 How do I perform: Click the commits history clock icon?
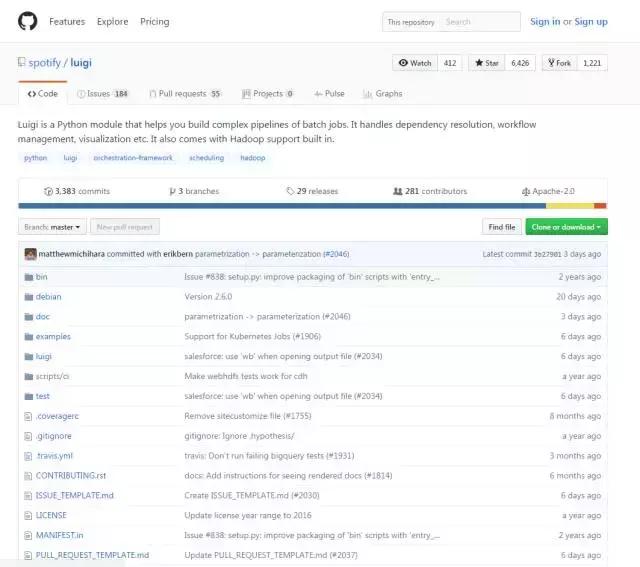click(48, 191)
